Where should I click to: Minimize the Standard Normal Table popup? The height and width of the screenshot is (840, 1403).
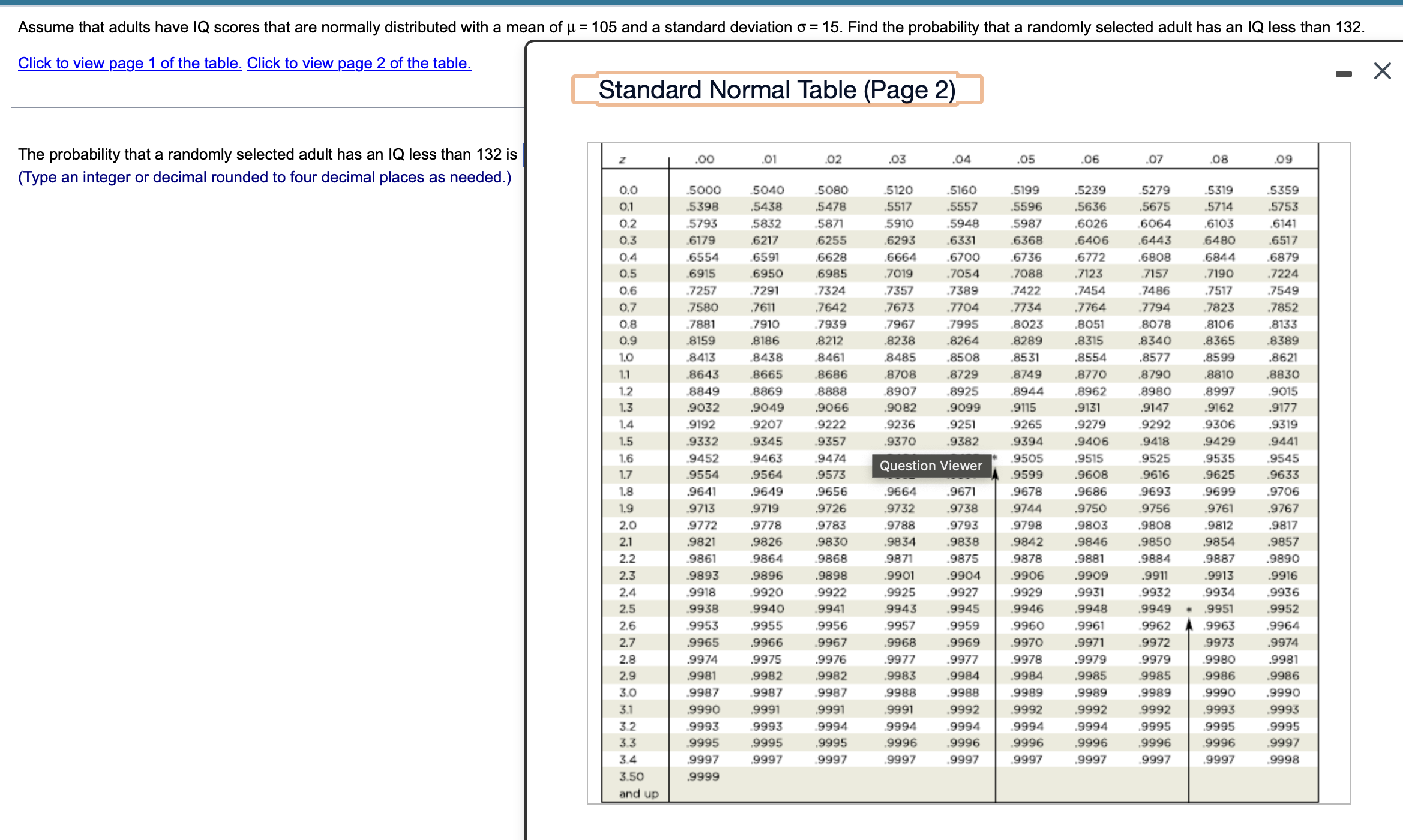point(1344,74)
